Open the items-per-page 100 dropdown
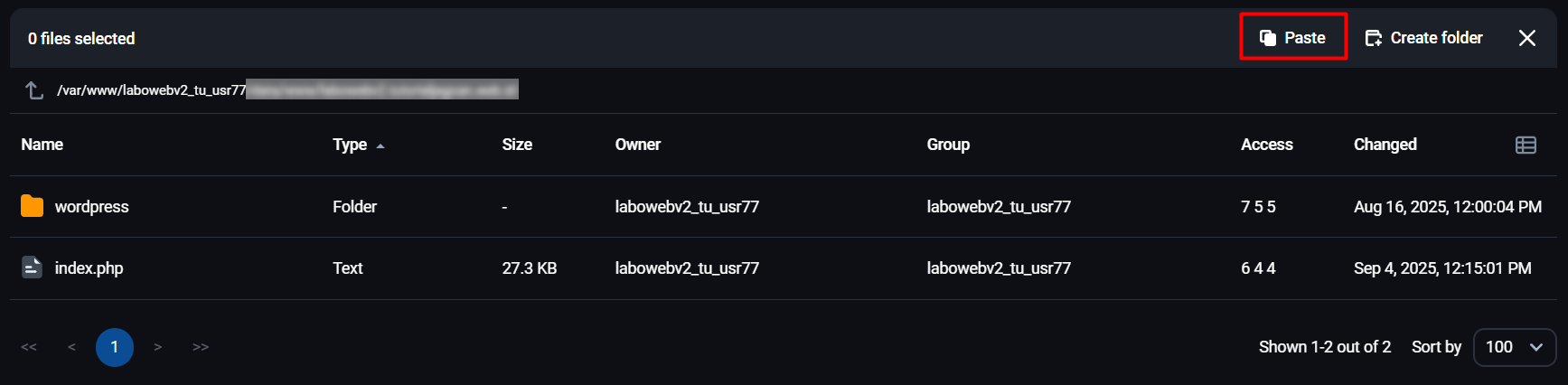This screenshot has width=1568, height=385. (1515, 347)
